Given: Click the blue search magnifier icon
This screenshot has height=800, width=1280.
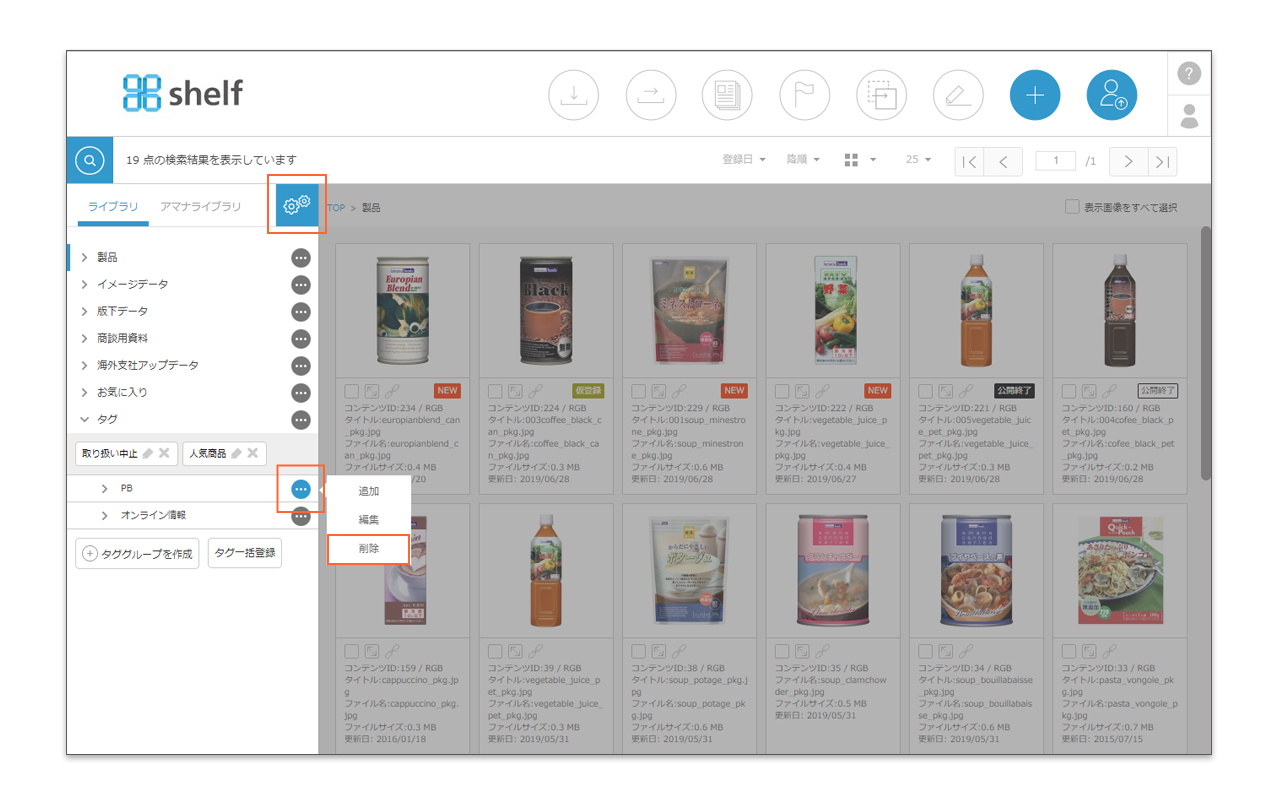Looking at the screenshot, I should pyautogui.click(x=90, y=160).
